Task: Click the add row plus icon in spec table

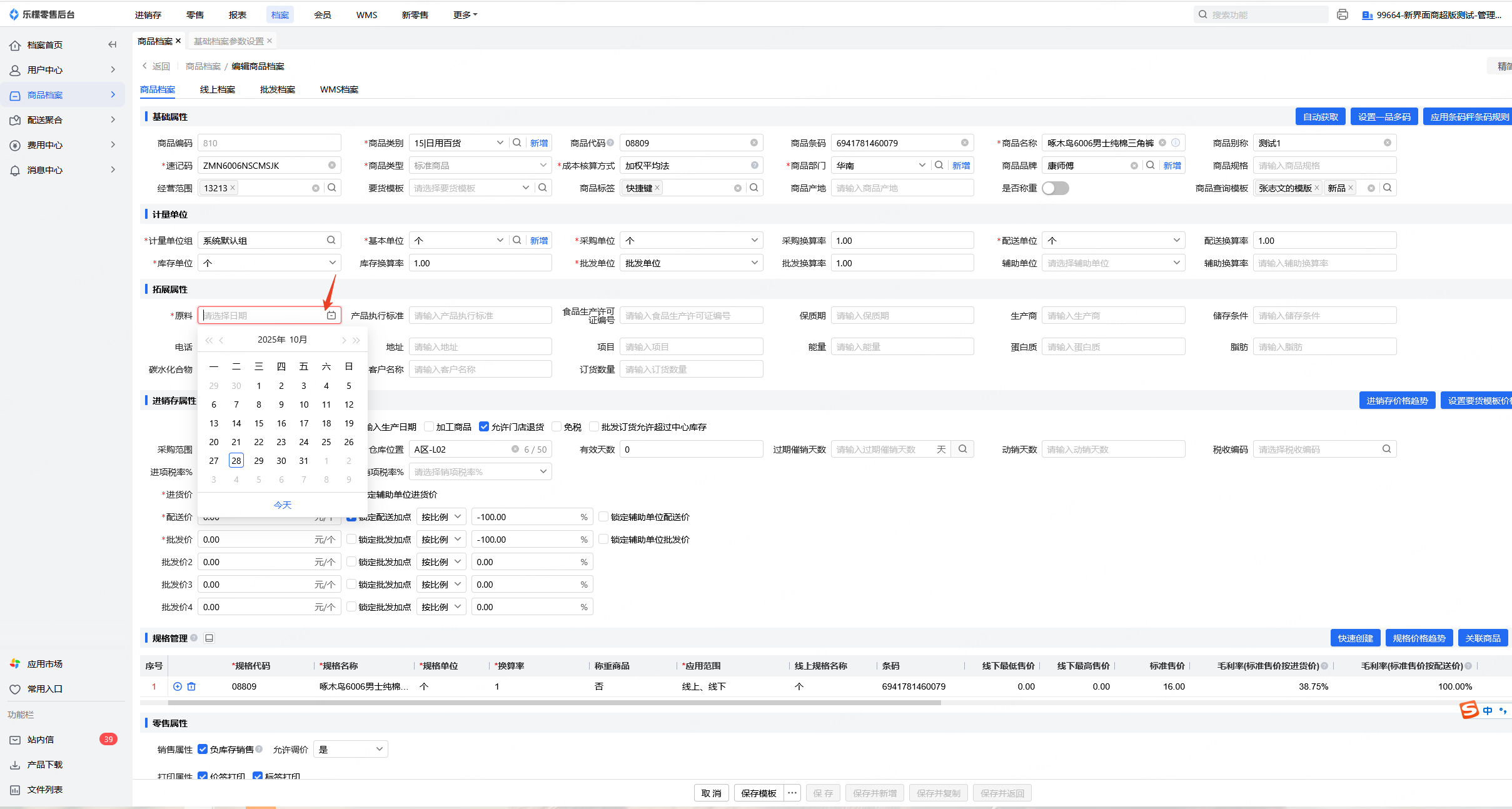Action: point(178,686)
